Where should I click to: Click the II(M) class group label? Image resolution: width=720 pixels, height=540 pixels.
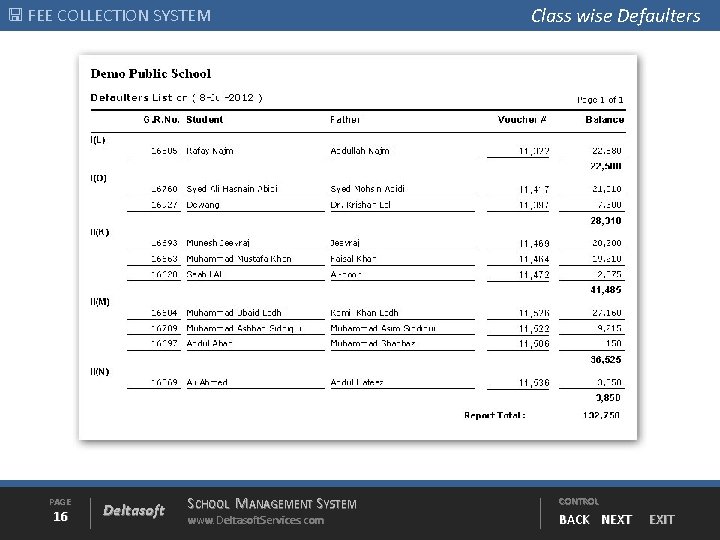coord(100,302)
